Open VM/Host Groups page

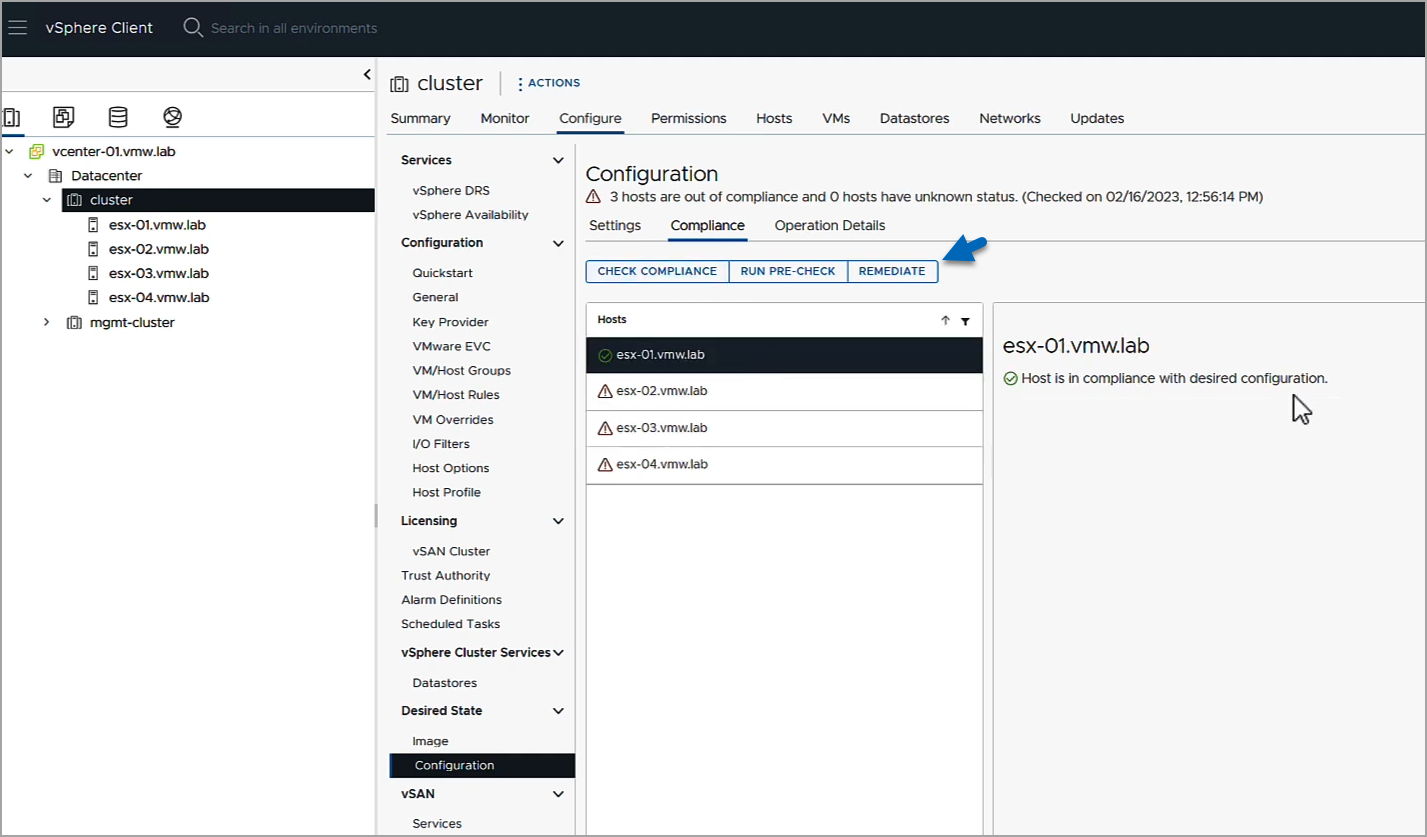point(461,370)
